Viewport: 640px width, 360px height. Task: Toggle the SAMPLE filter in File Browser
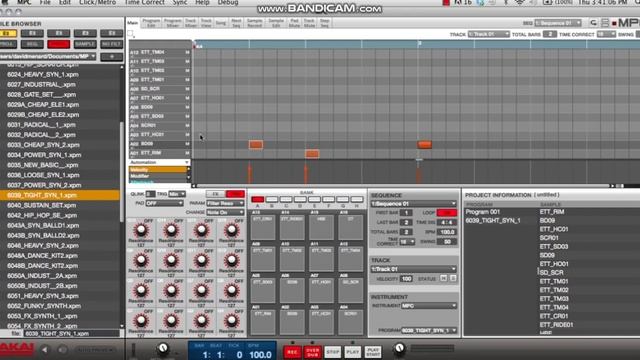pyautogui.click(x=85, y=44)
